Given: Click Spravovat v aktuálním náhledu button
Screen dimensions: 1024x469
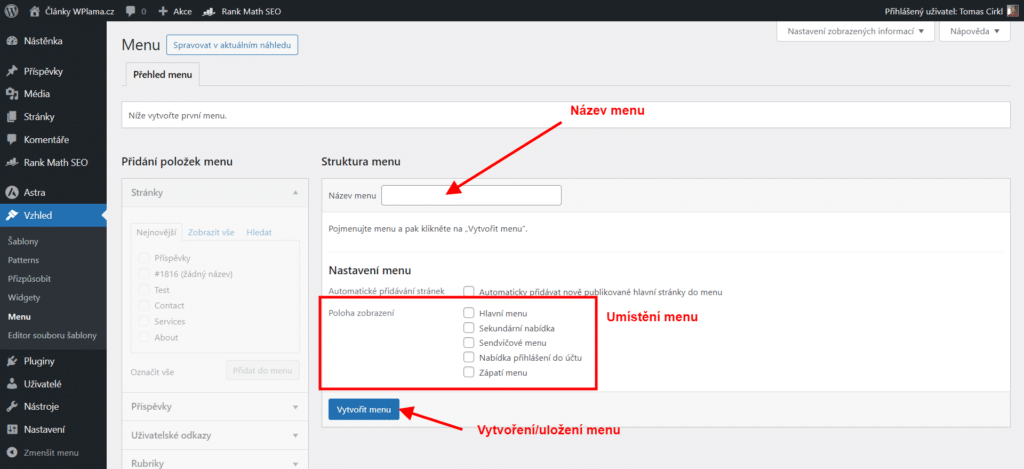Looking at the screenshot, I should tap(232, 45).
